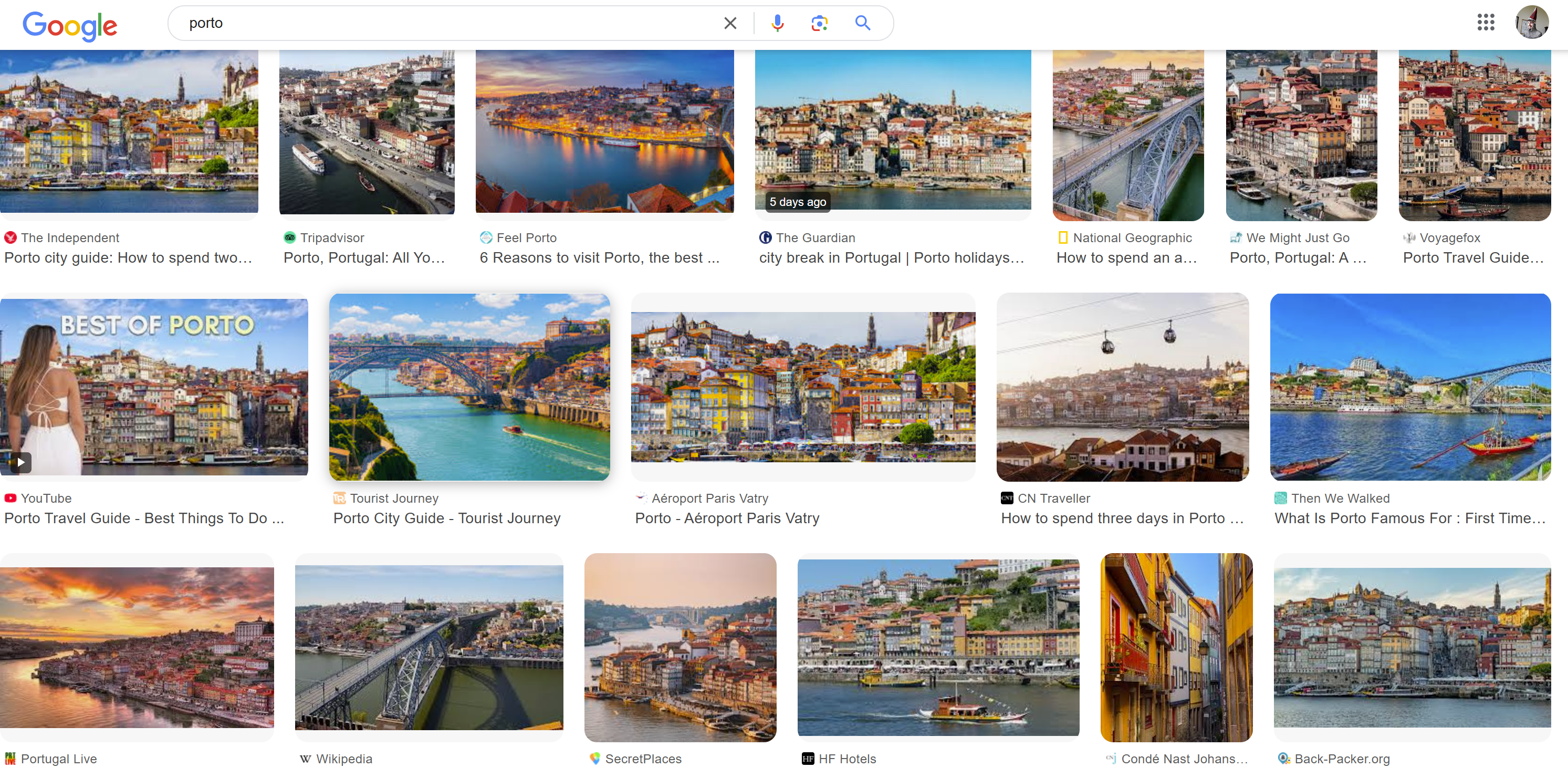The width and height of the screenshot is (1568, 768).
Task: Open The Guardian image posted 5 days ago
Action: (892, 131)
